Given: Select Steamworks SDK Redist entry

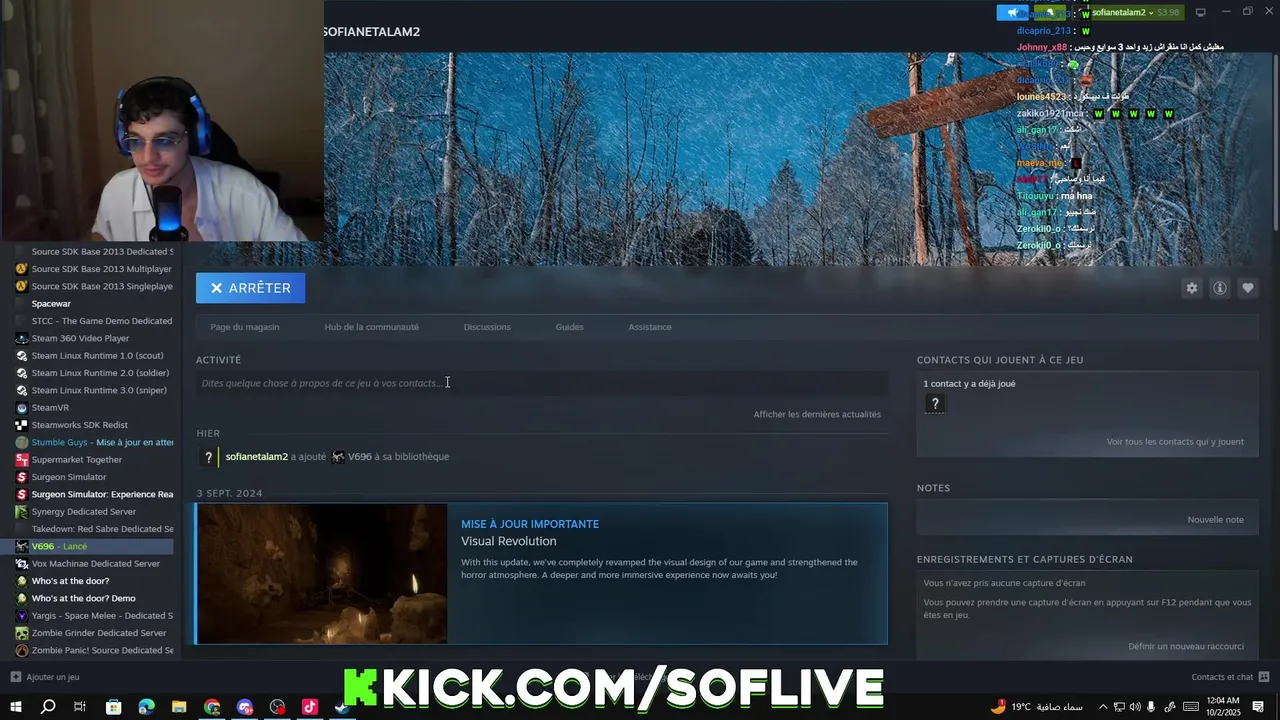Looking at the screenshot, I should click(x=79, y=425).
